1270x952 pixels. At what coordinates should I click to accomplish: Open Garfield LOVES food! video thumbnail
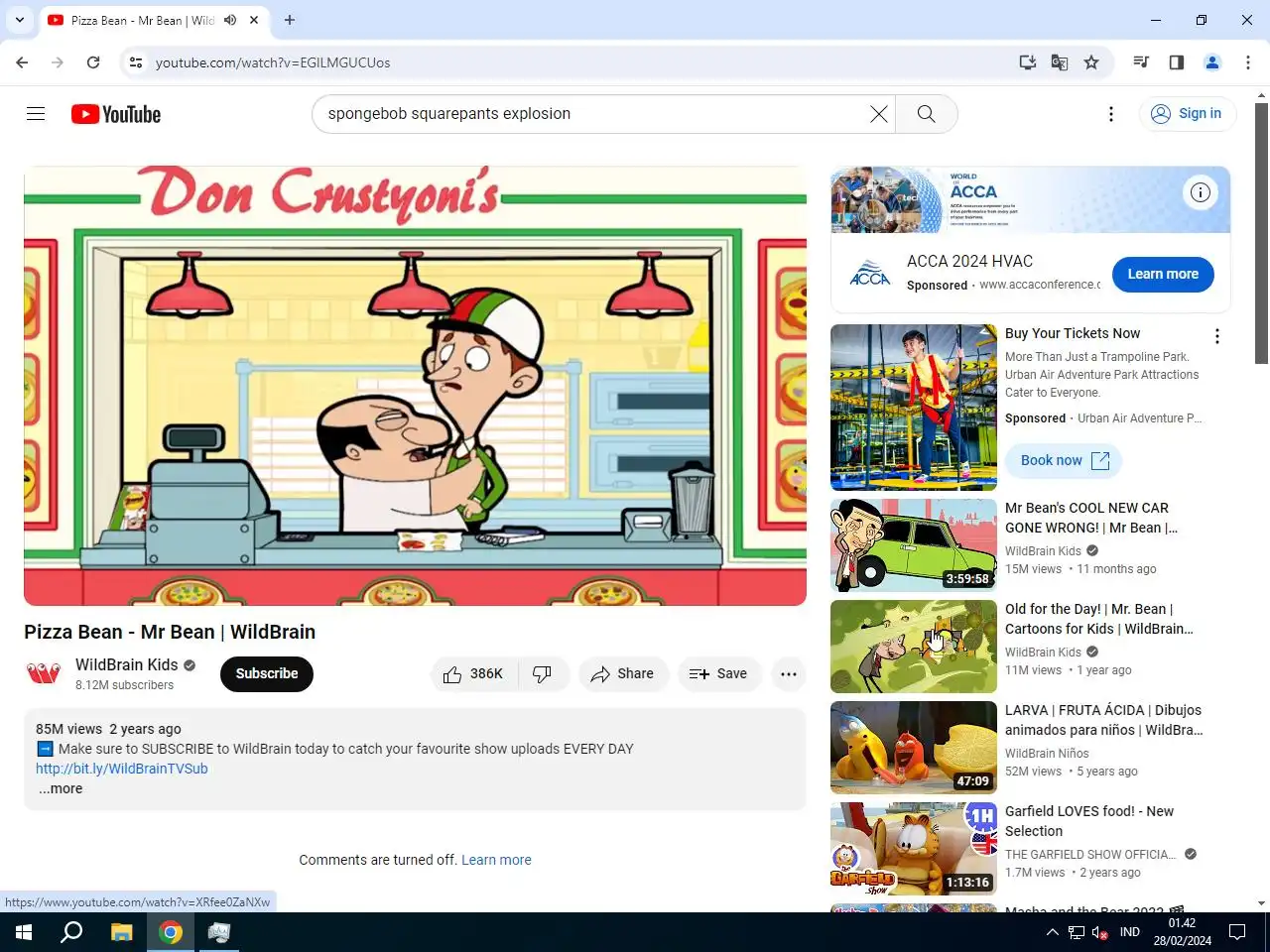(914, 849)
